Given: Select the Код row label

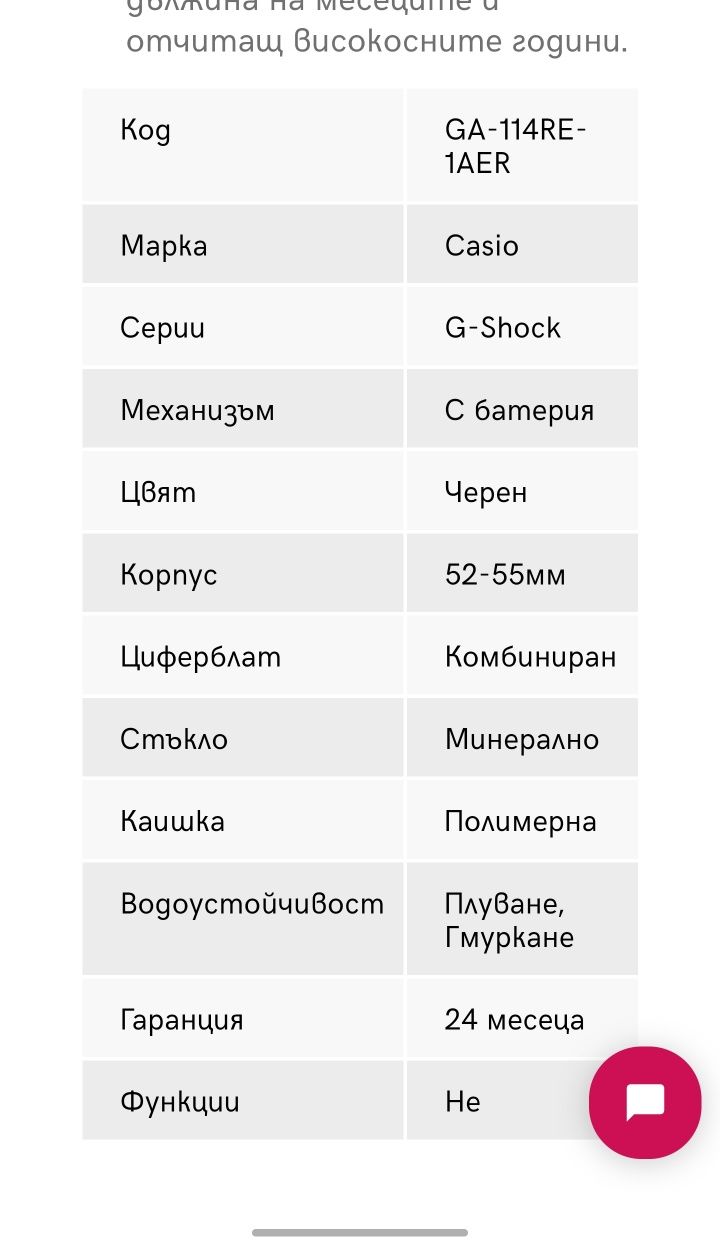Looking at the screenshot, I should [x=146, y=131].
